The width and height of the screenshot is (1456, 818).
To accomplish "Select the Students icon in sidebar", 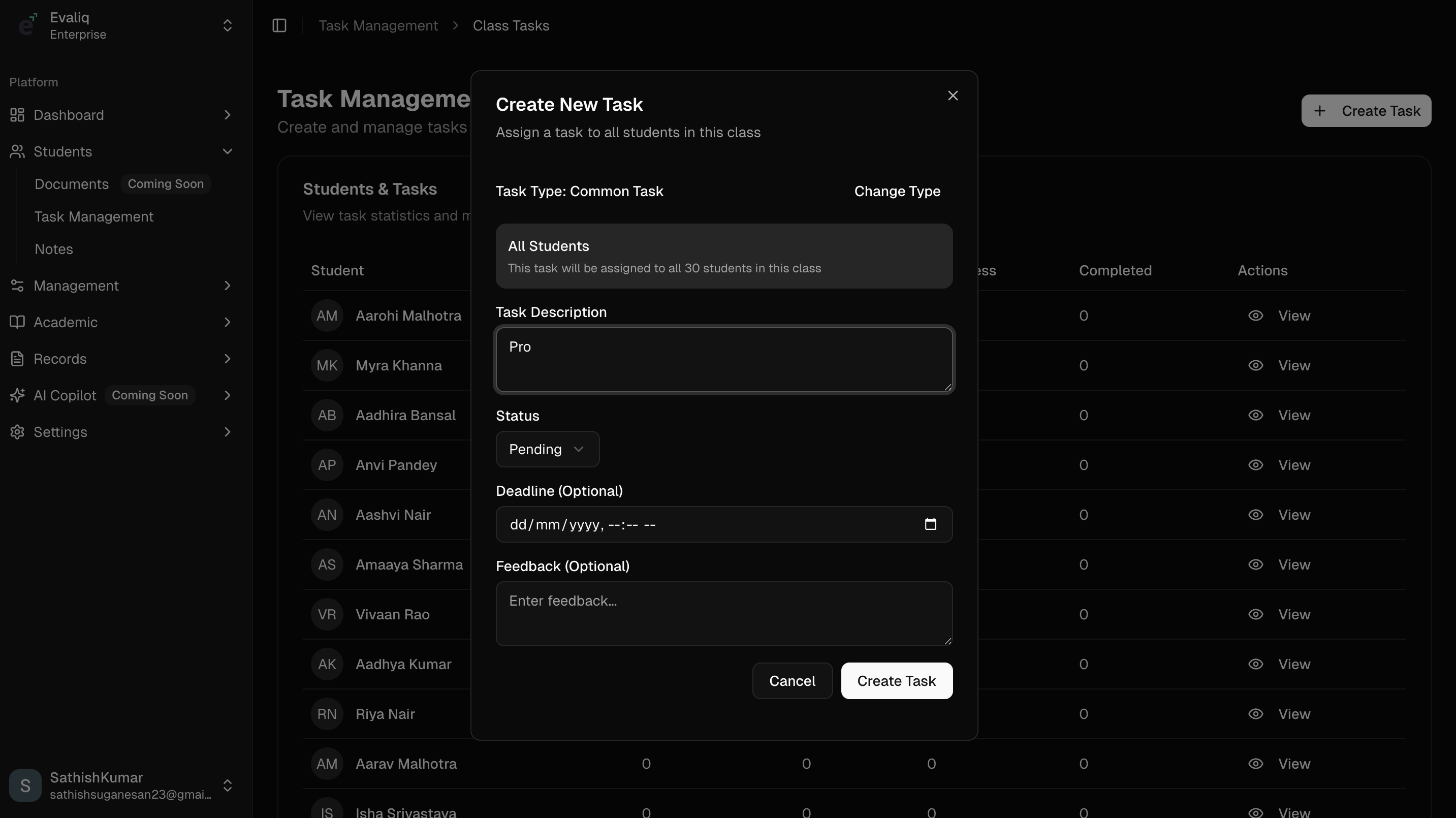I will click(17, 151).
